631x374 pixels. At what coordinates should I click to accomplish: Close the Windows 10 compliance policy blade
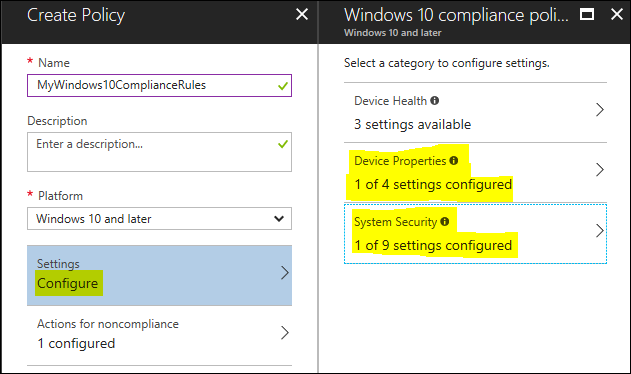click(x=617, y=14)
